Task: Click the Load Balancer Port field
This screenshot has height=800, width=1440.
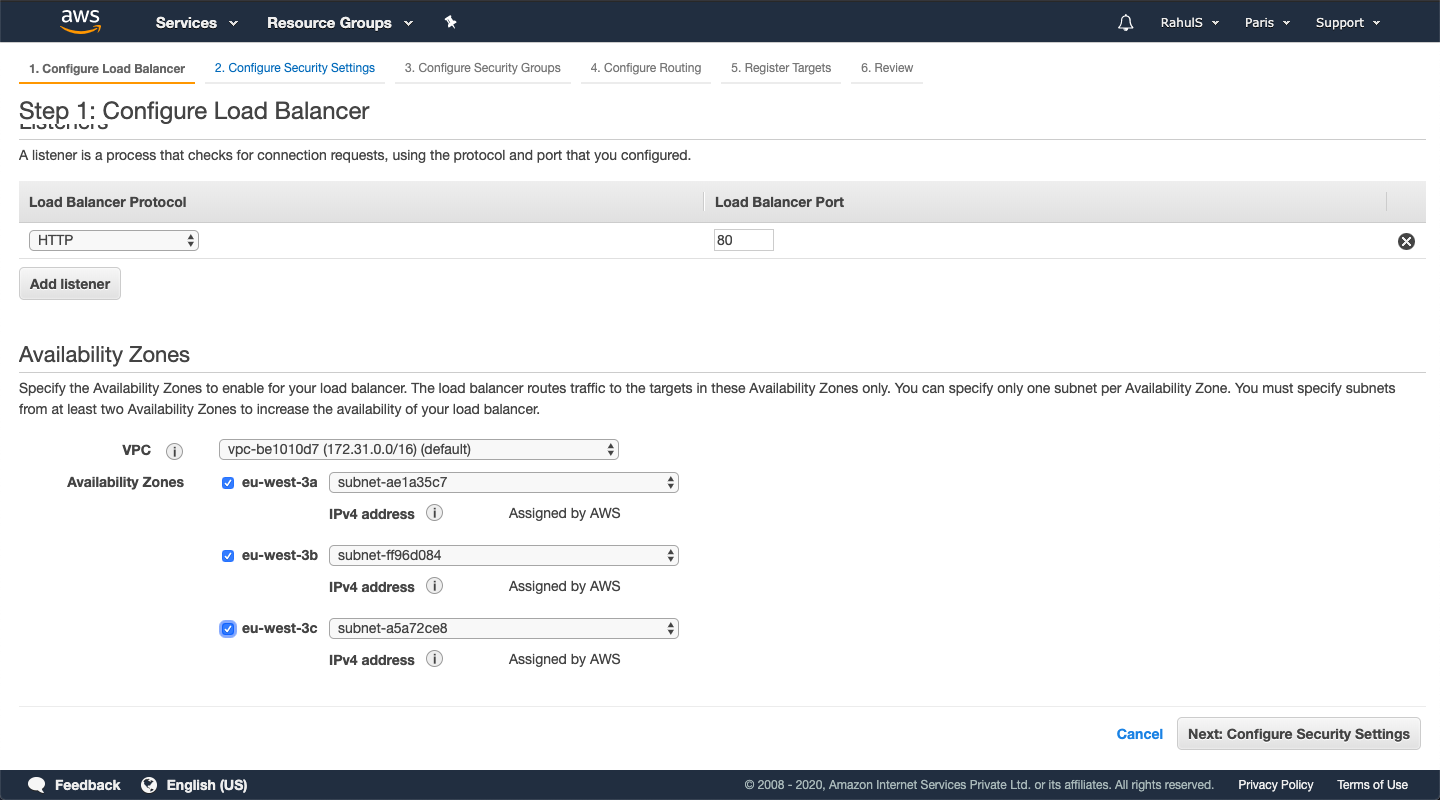Action: pos(743,240)
